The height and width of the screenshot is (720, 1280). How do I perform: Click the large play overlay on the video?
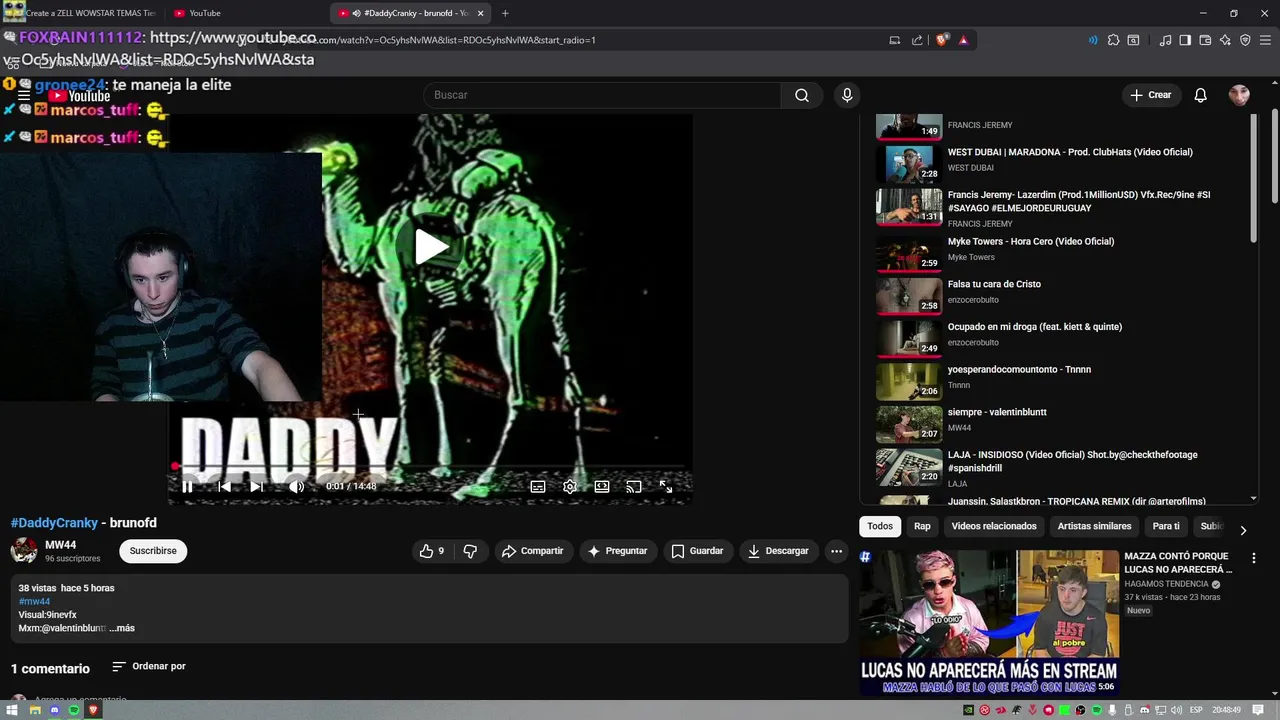(431, 247)
